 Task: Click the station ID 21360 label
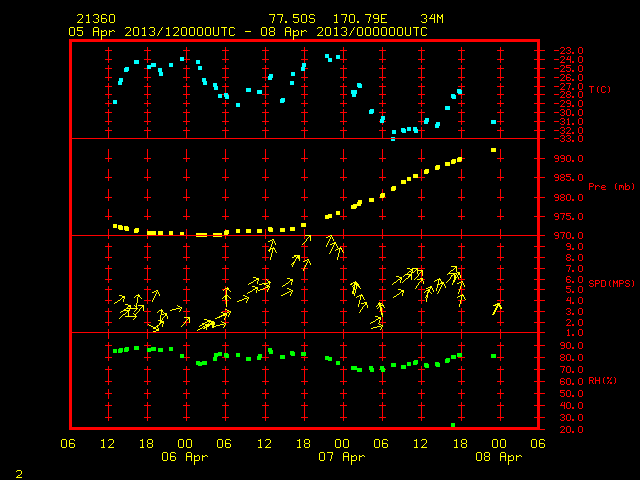(x=96, y=19)
